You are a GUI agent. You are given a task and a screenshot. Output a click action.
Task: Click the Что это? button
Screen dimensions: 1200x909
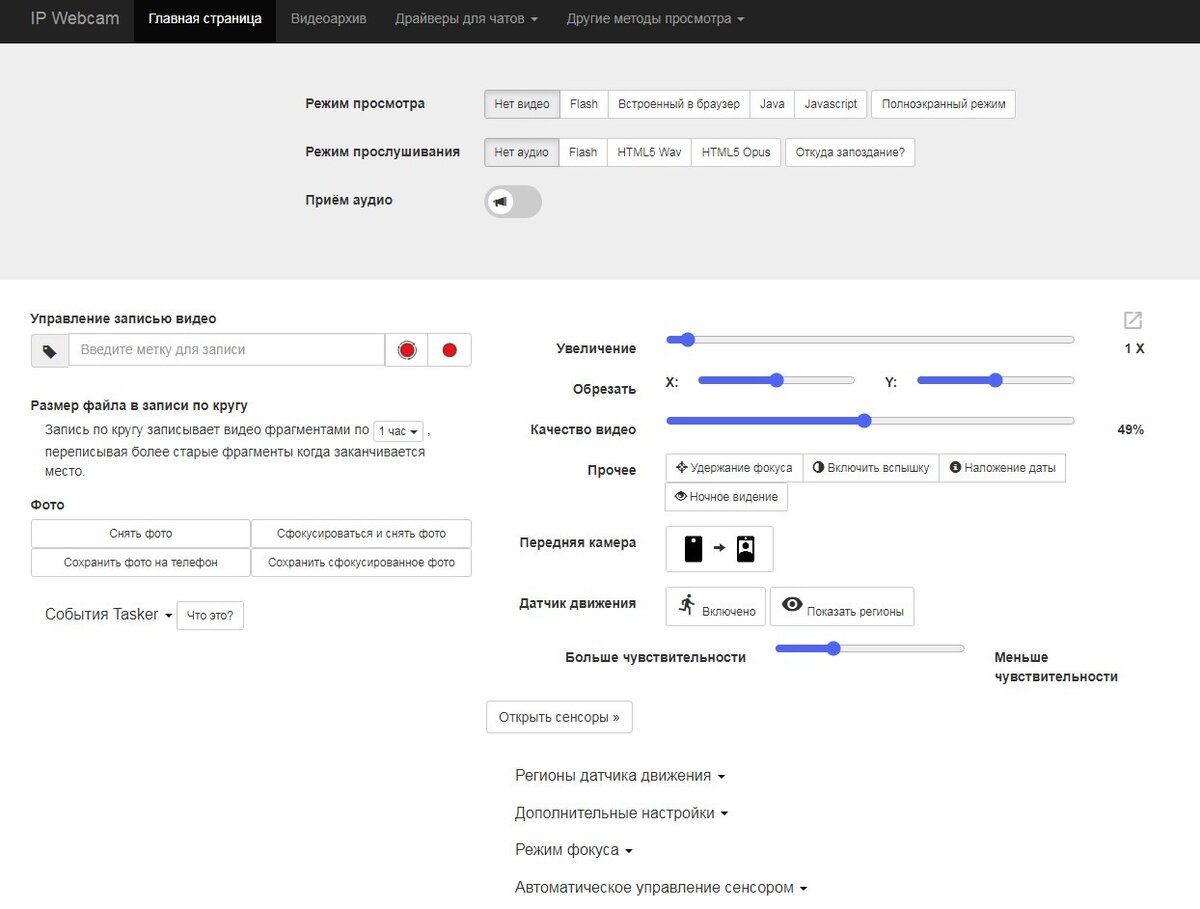tap(210, 616)
